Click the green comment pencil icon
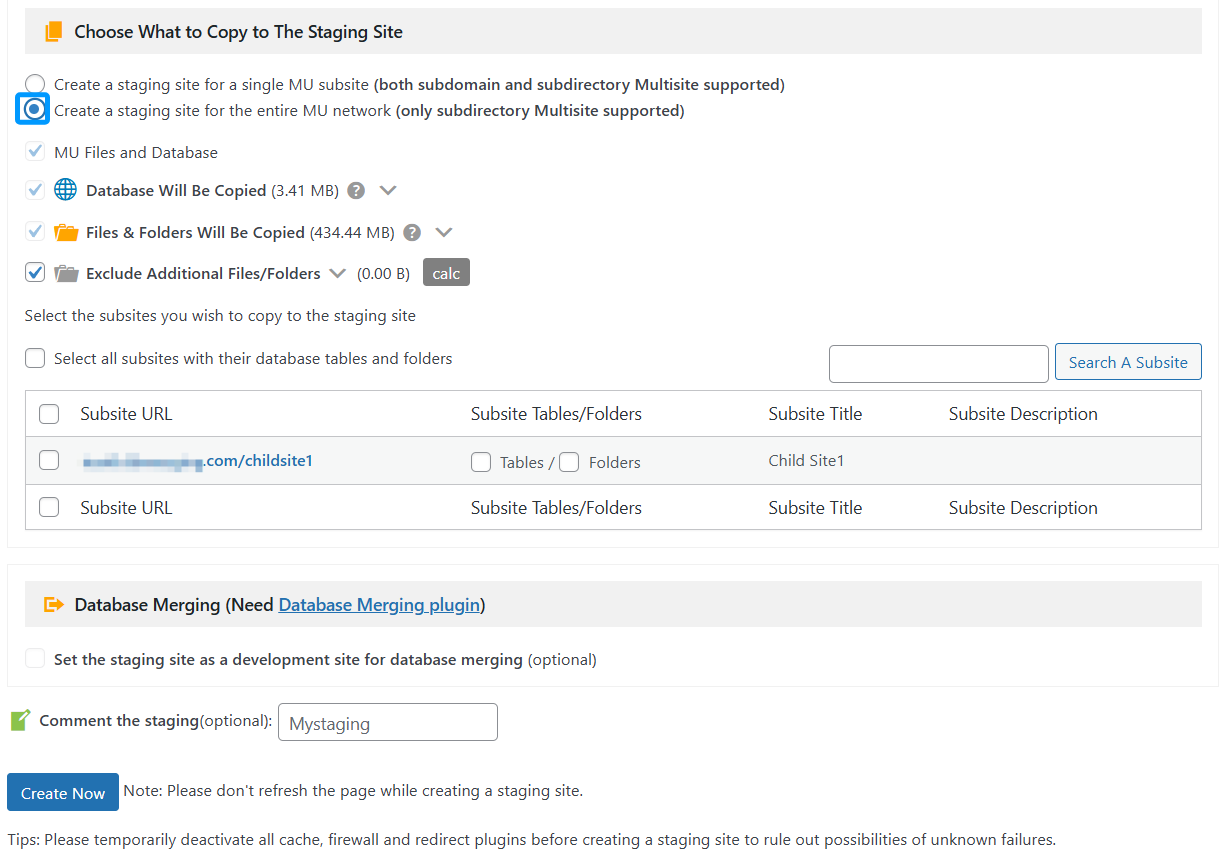The height and width of the screenshot is (856, 1228). point(20,720)
